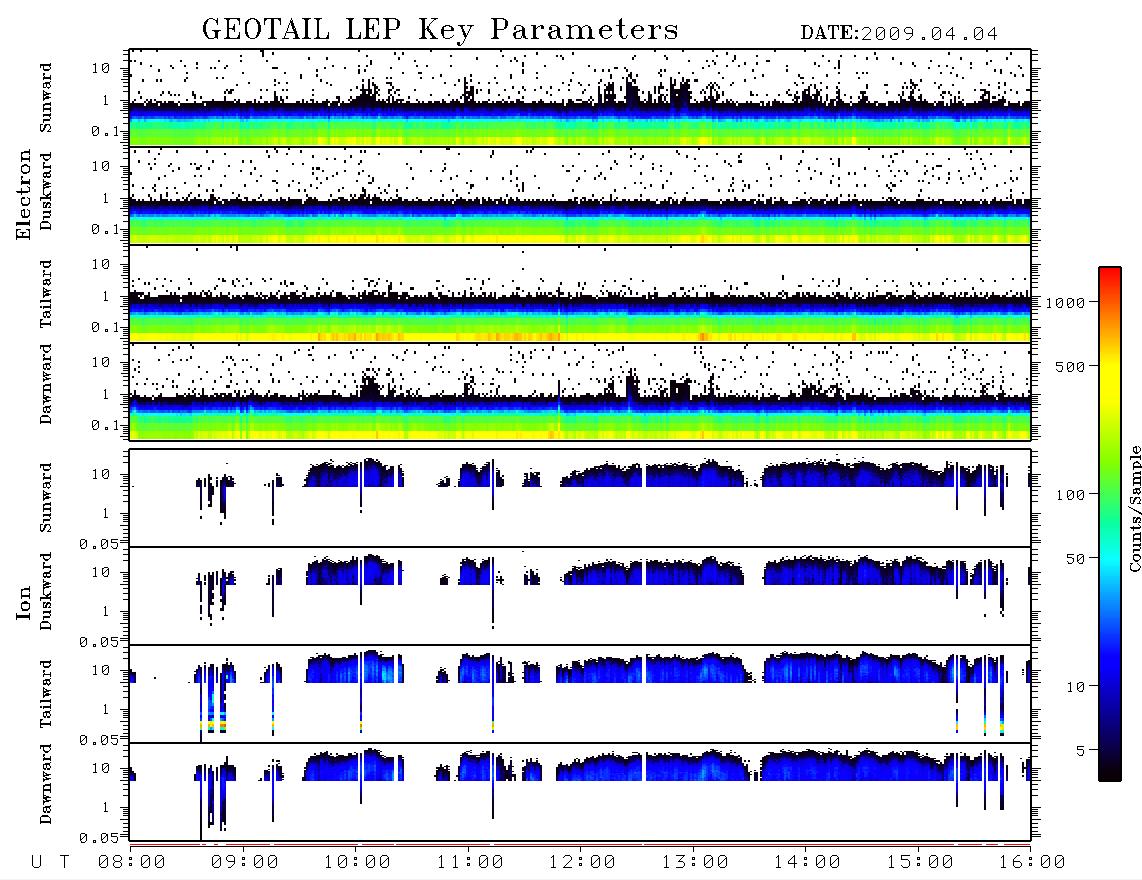Click the 08:00 time tick label

coord(132,863)
